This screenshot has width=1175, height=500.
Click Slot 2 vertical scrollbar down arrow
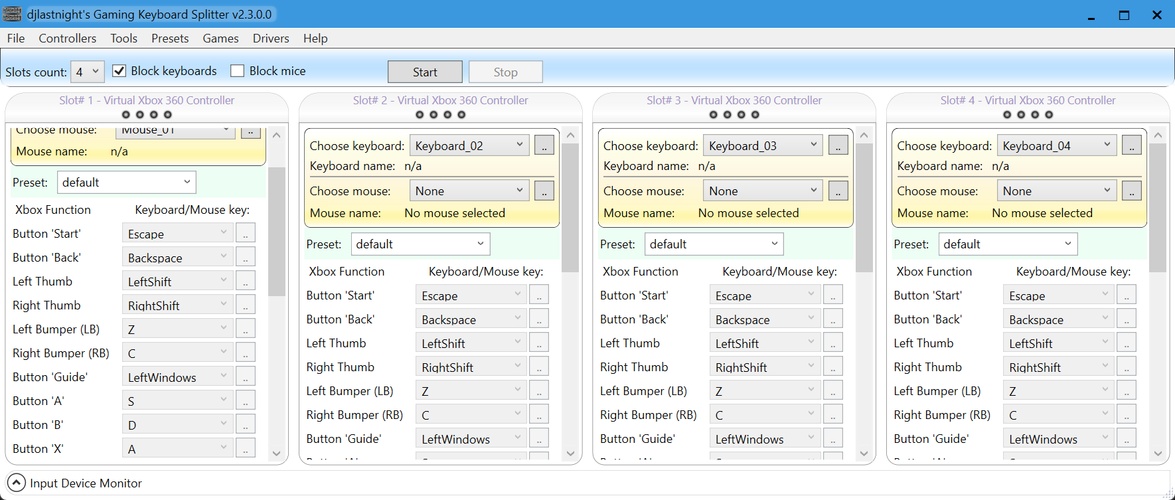pos(571,453)
